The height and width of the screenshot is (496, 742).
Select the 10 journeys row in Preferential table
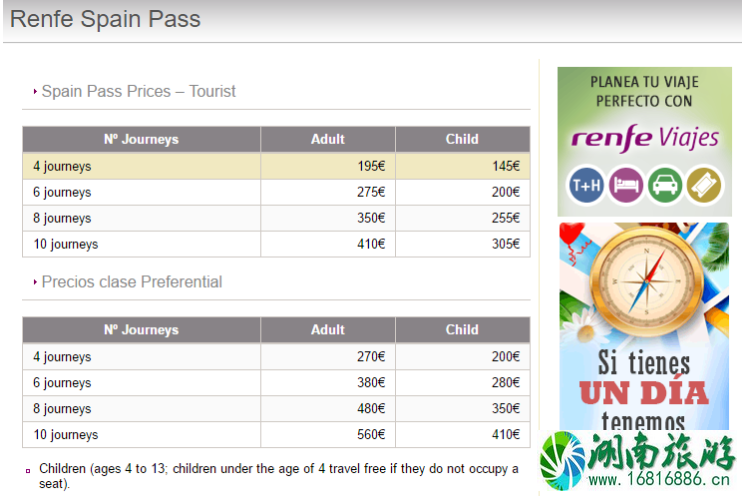click(x=276, y=434)
